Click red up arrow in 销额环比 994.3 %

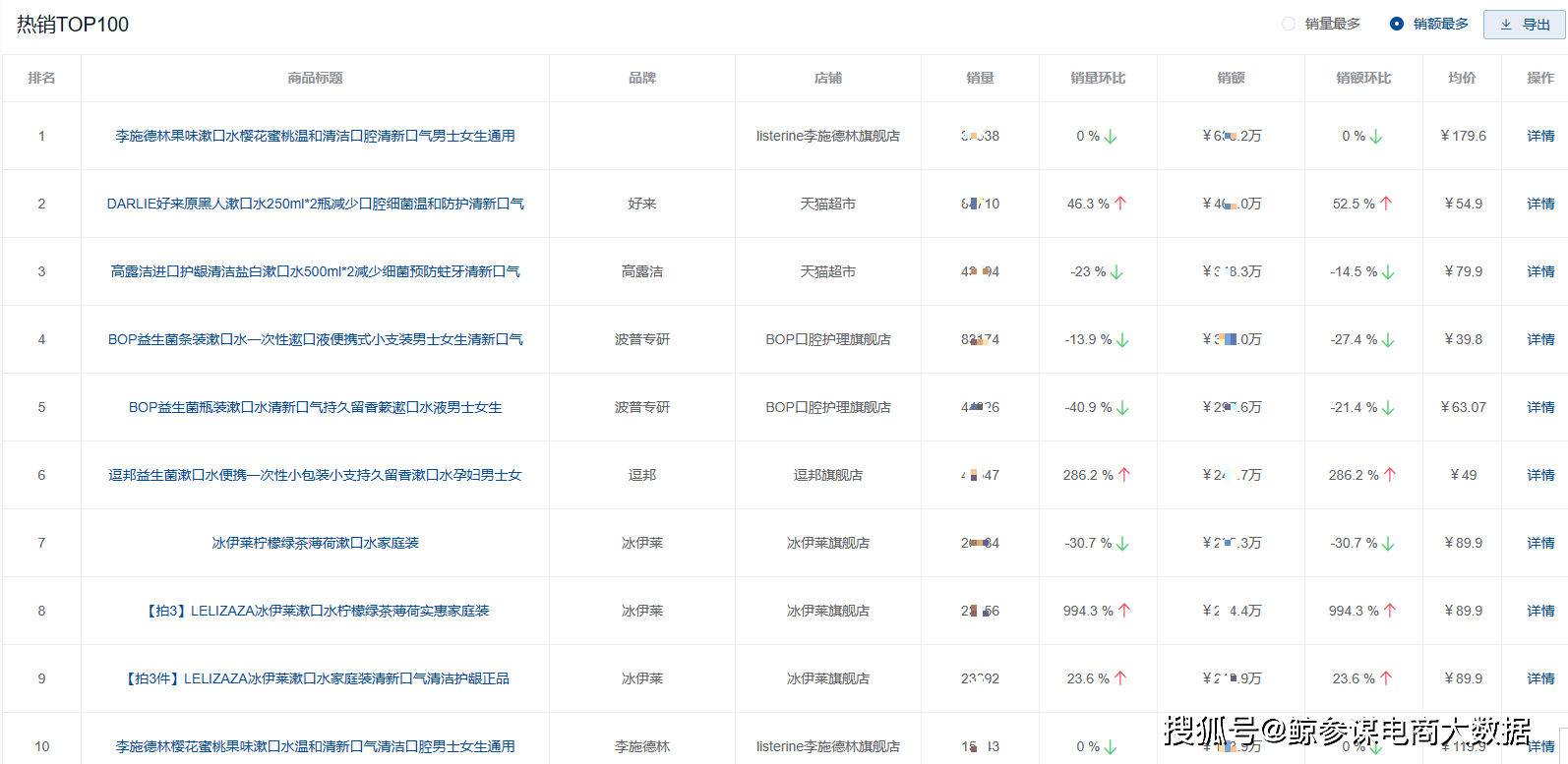(1390, 611)
